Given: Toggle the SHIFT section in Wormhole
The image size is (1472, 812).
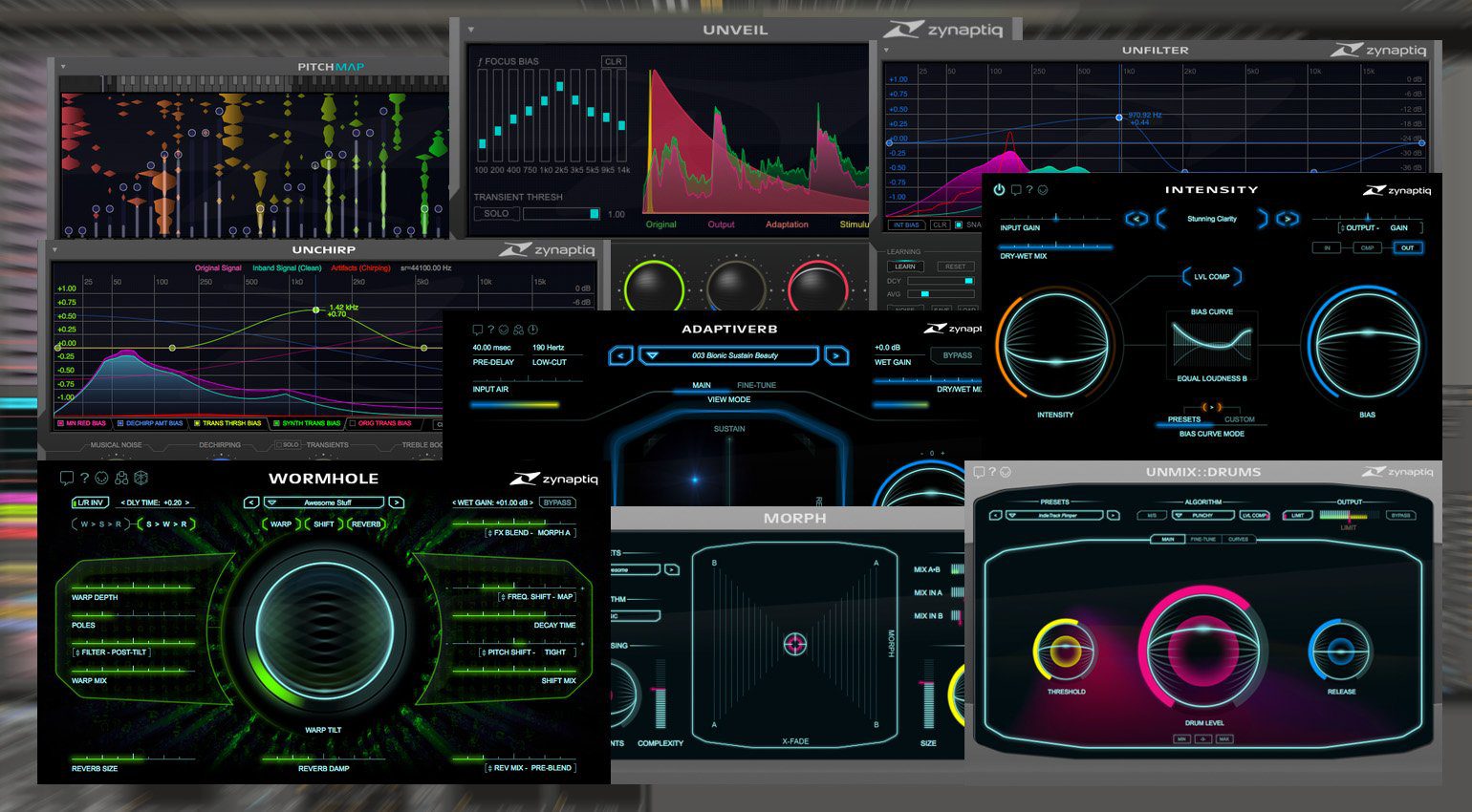Looking at the screenshot, I should tap(324, 524).
